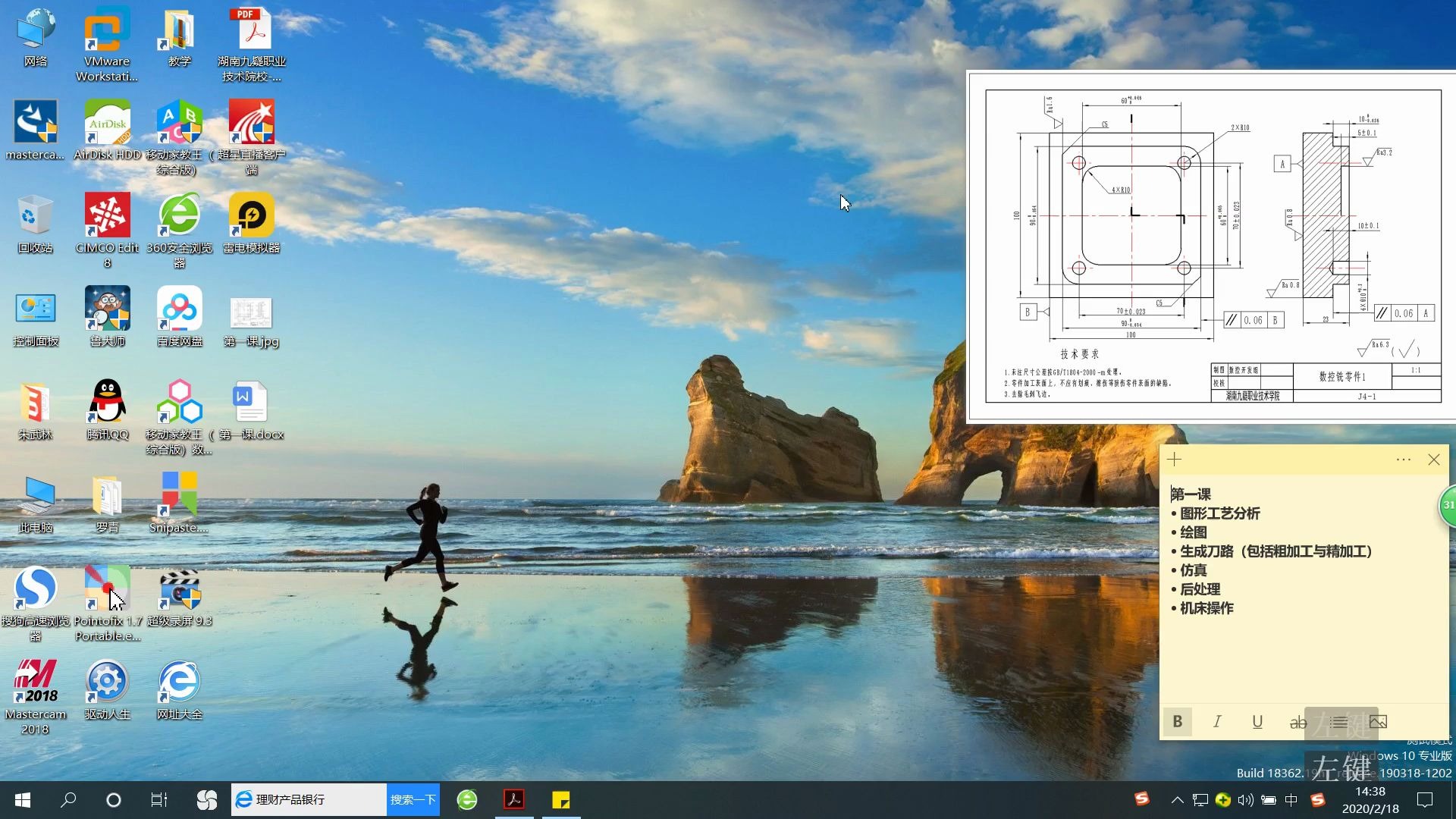Close the yellow sticky note
This screenshot has height=819, width=1456.
[1433, 460]
